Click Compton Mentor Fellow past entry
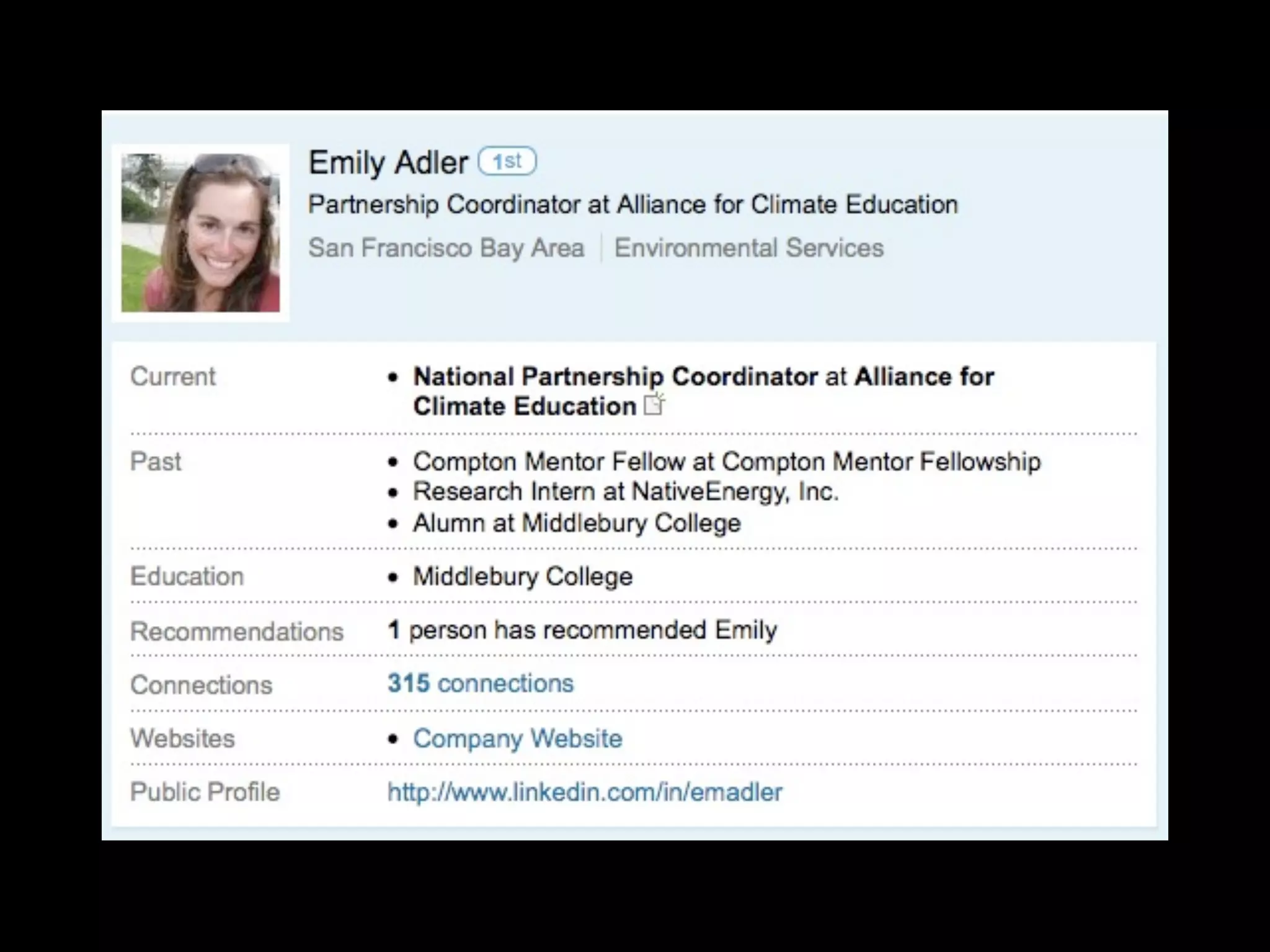 pyautogui.click(x=726, y=462)
